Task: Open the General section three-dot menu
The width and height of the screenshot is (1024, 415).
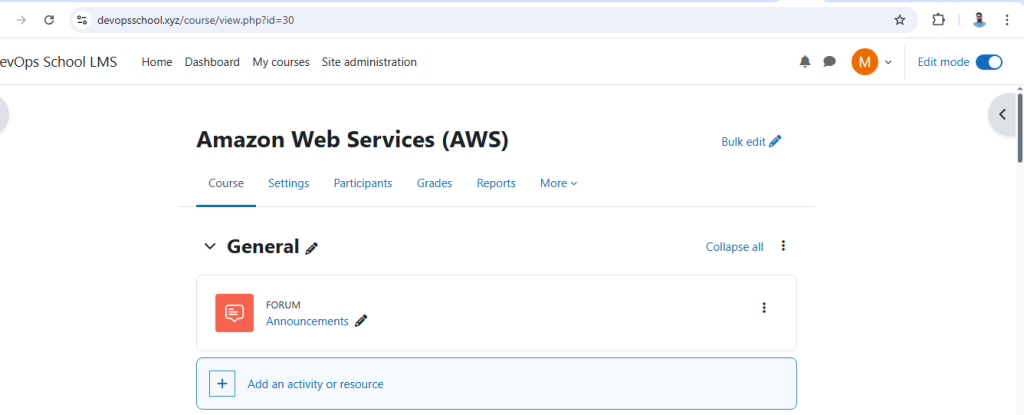Action: [783, 246]
